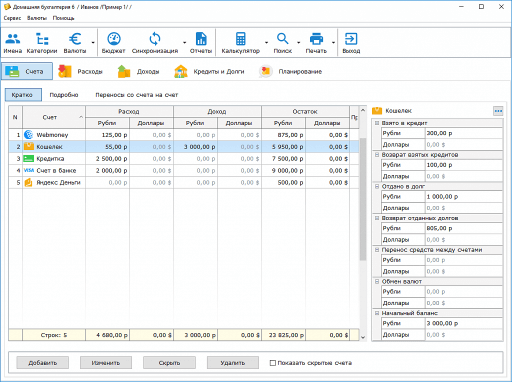The width and height of the screenshot is (512, 382).
Task: Open the Сервис menu
Action: (x=12, y=18)
